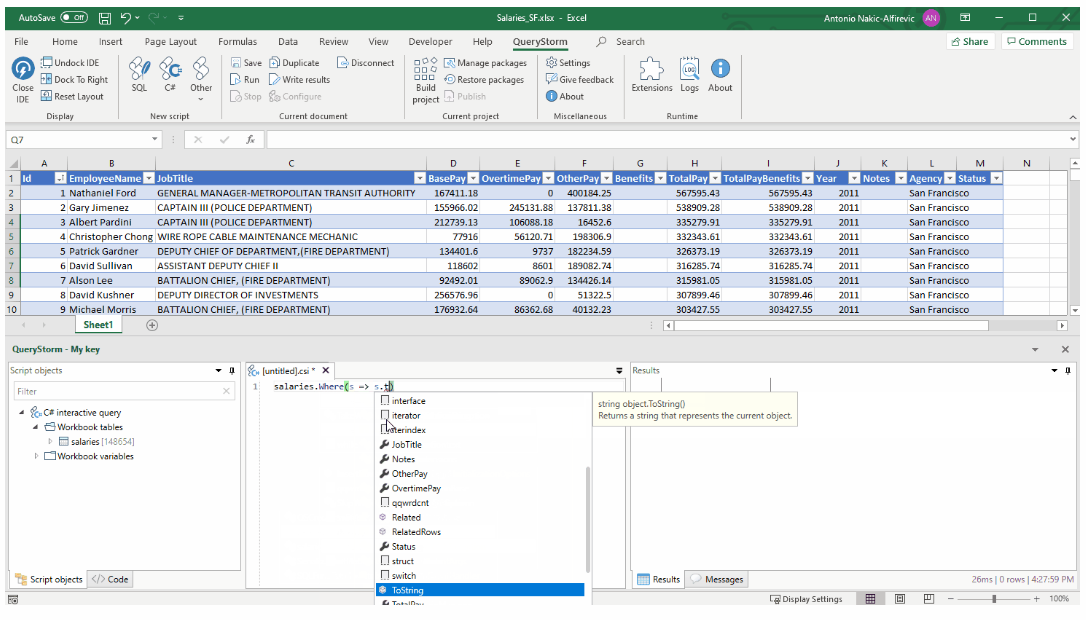Open Extensions
The height and width of the screenshot is (620, 1086).
click(651, 75)
